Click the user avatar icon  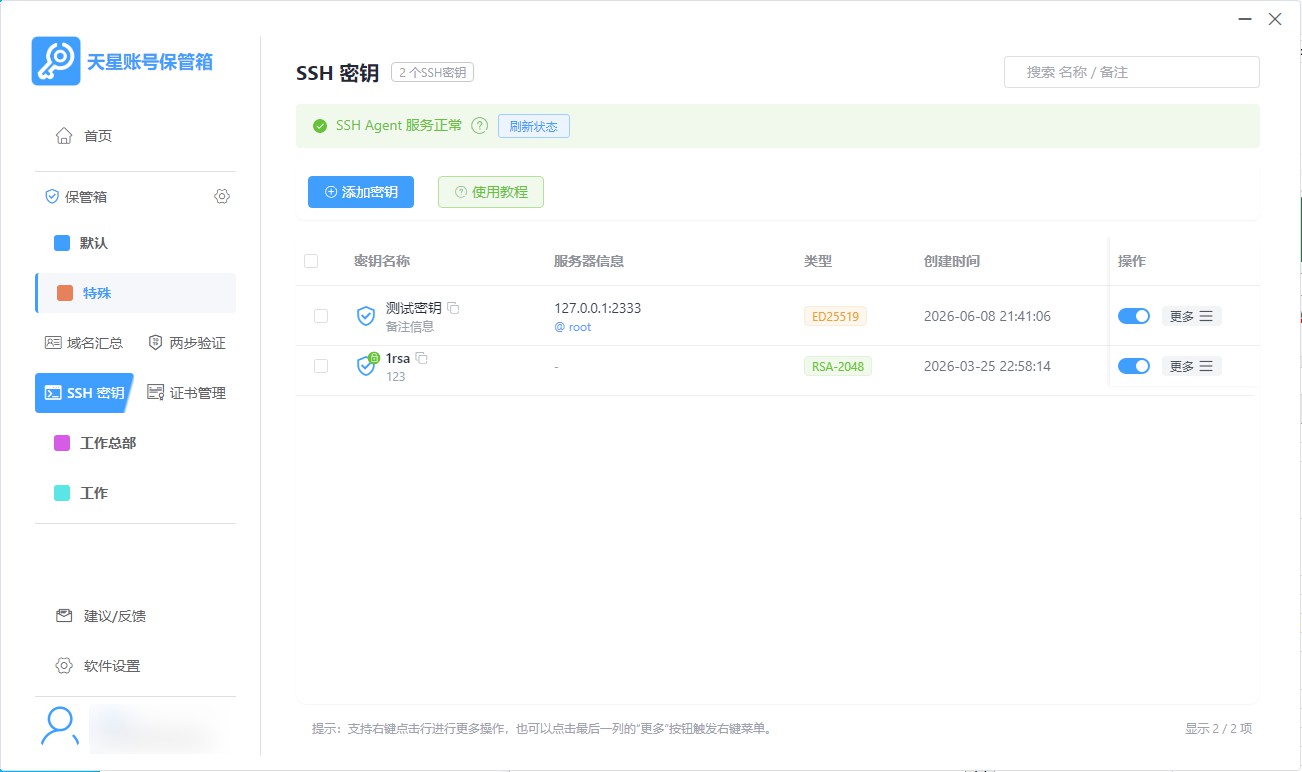point(60,727)
